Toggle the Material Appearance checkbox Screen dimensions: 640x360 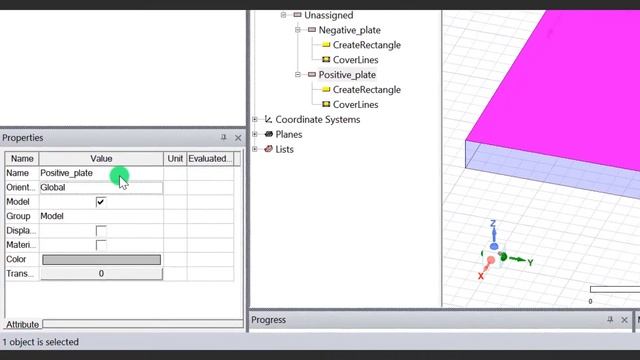100,245
